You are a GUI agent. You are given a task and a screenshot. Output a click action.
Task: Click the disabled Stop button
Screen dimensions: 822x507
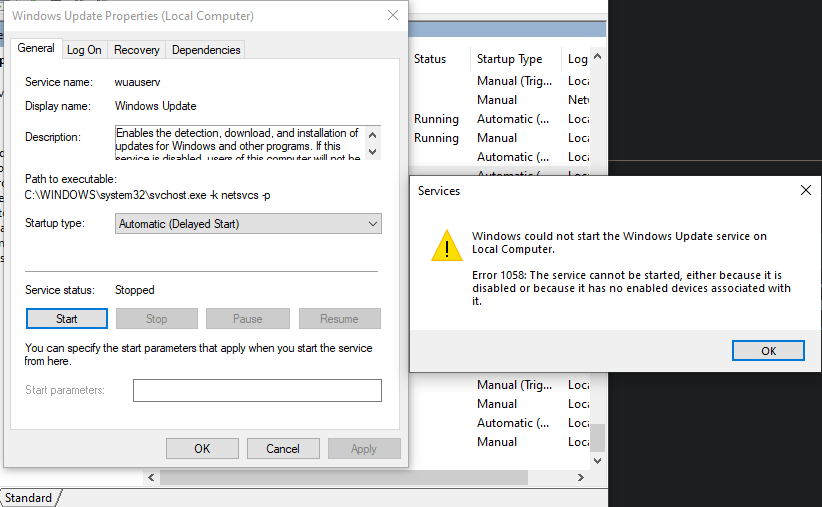click(x=157, y=319)
